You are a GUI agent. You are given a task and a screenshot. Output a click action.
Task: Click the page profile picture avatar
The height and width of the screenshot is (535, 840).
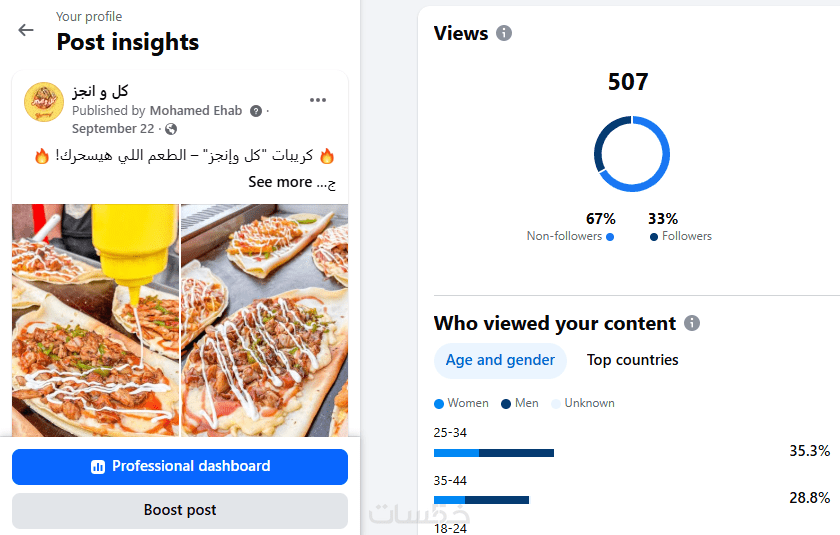(44, 103)
